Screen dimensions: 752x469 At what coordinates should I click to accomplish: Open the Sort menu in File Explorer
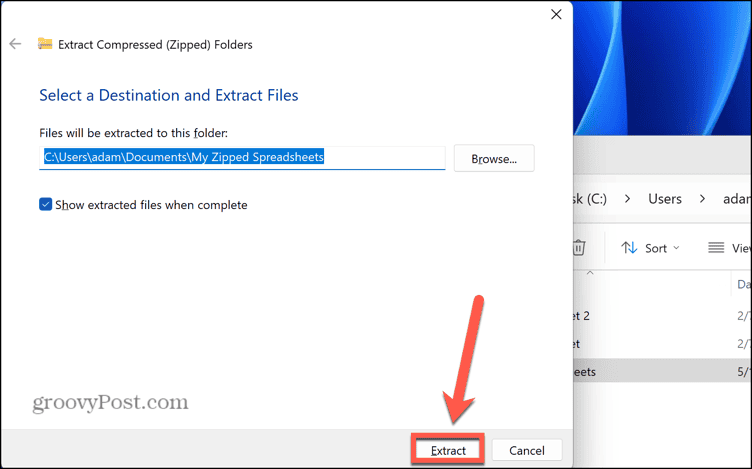[650, 248]
